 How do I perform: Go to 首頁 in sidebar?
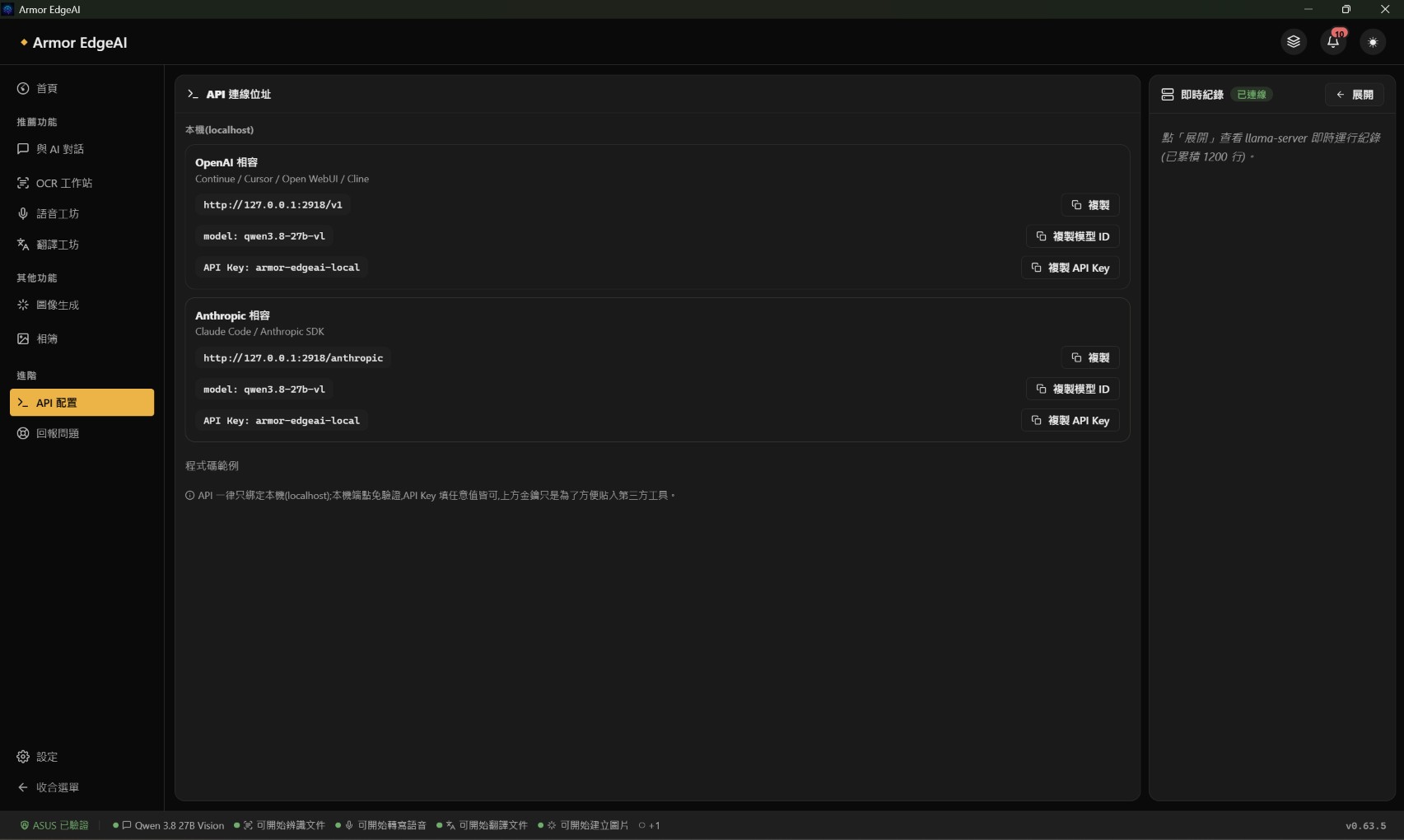point(82,88)
